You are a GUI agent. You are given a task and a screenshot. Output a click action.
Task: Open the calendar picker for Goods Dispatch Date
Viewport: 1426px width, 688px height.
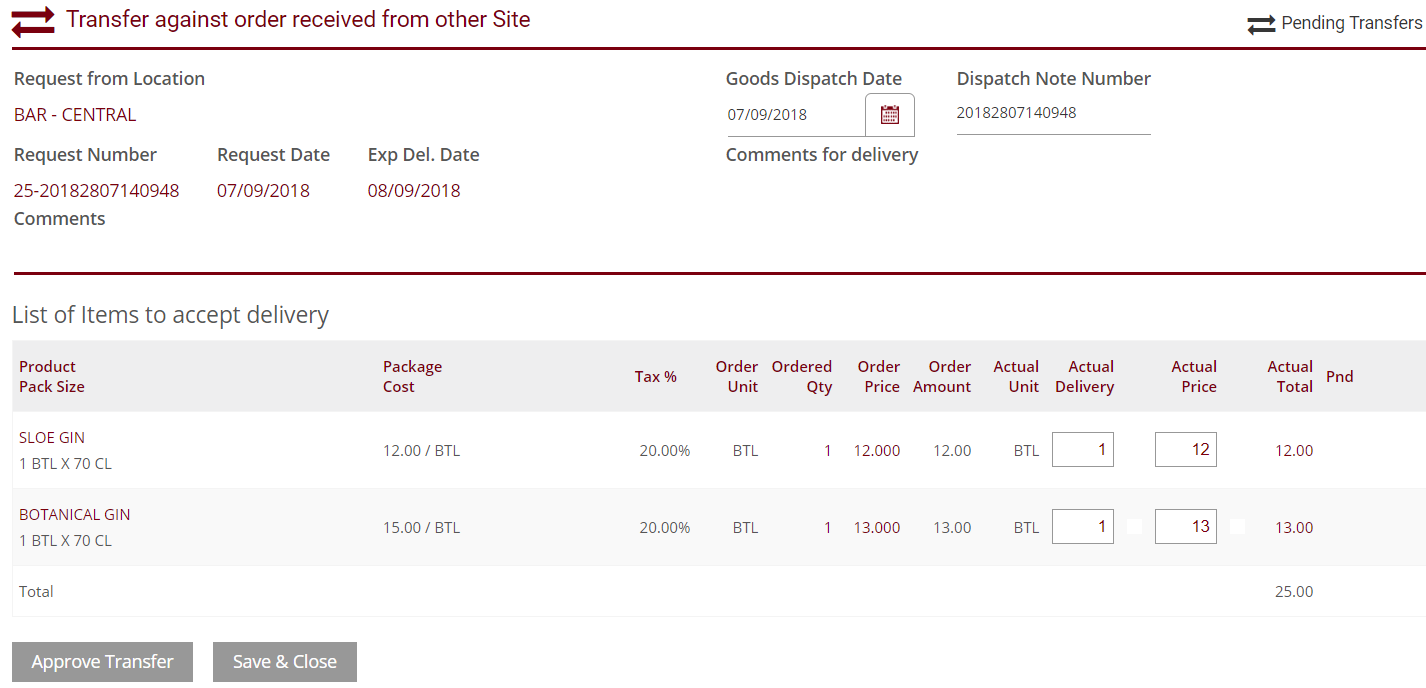pos(889,114)
